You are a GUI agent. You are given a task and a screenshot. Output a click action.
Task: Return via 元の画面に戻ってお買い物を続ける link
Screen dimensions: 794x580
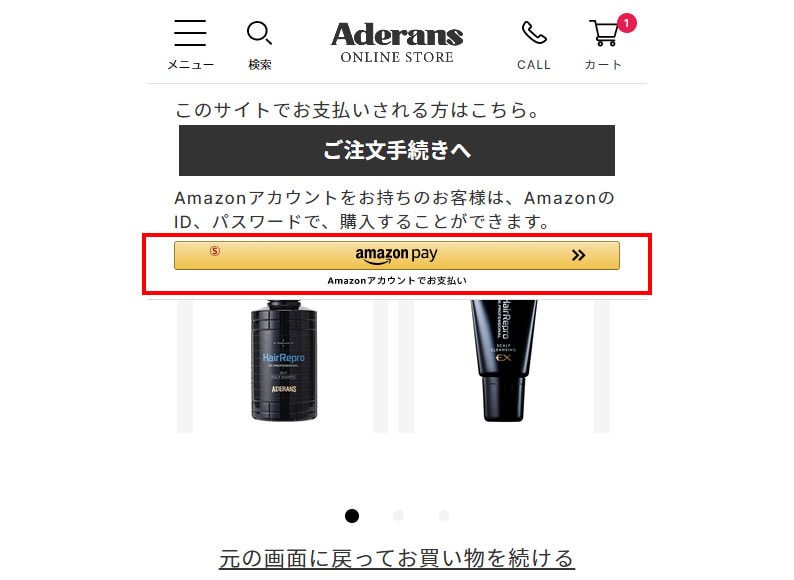[x=397, y=558]
